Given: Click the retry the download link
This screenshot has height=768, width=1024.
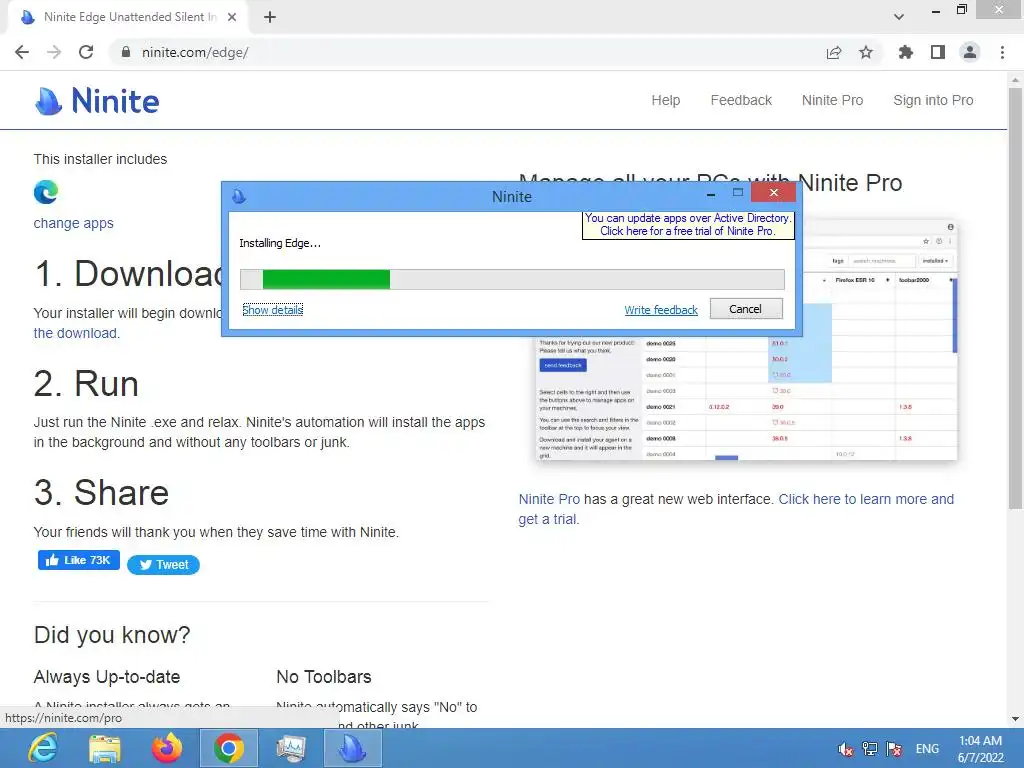Looking at the screenshot, I should click(x=76, y=333).
